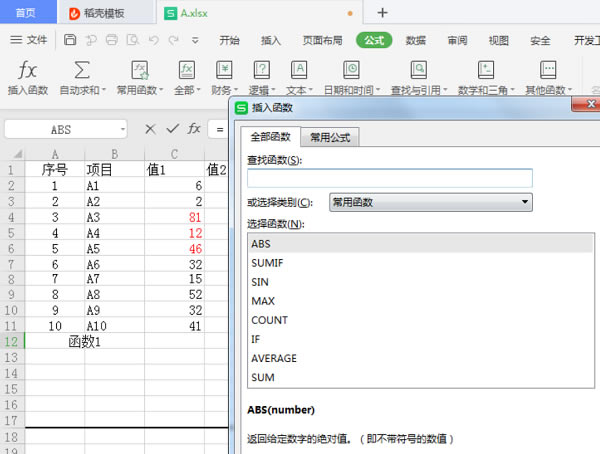Click the Save icon in quick toolbar
The width and height of the screenshot is (600, 454).
point(70,40)
